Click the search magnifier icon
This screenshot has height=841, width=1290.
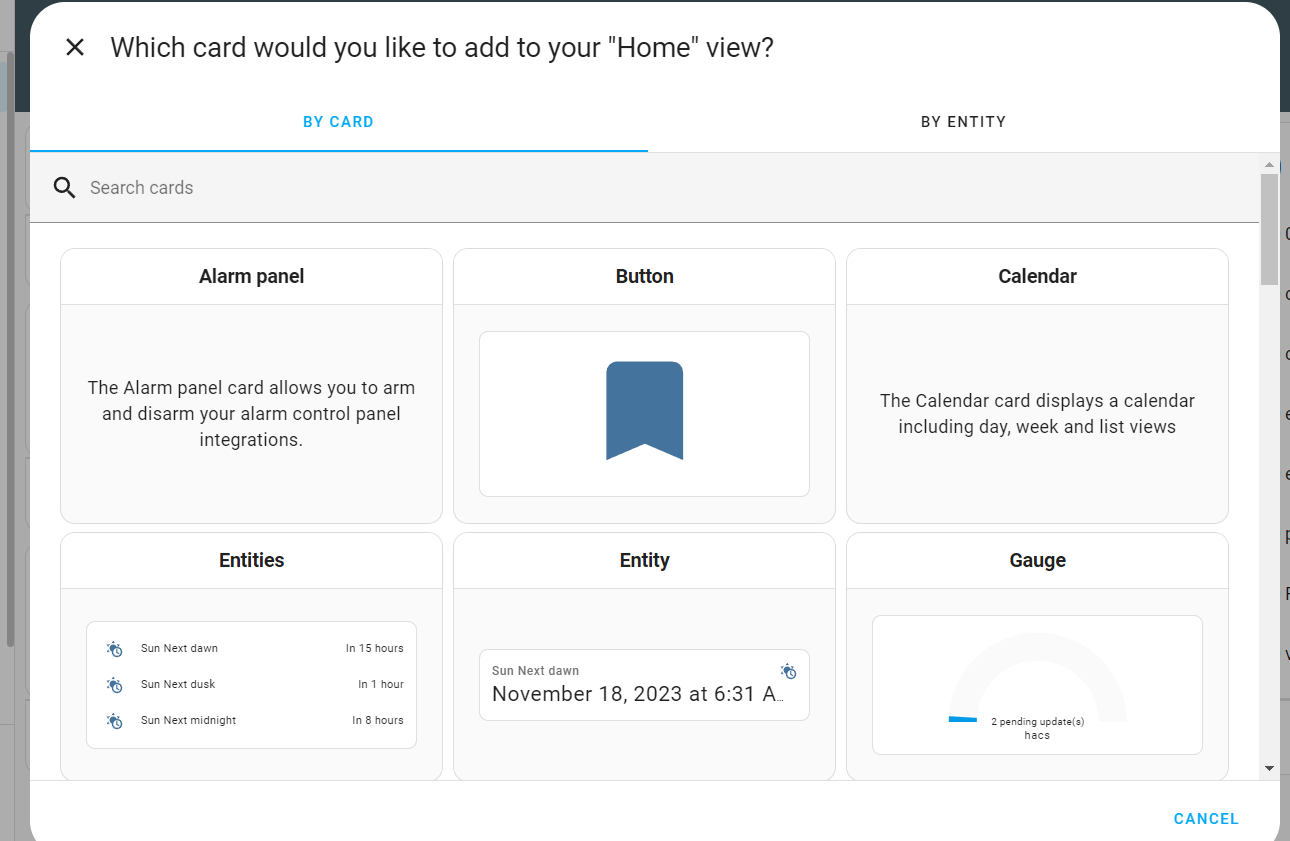tap(65, 188)
